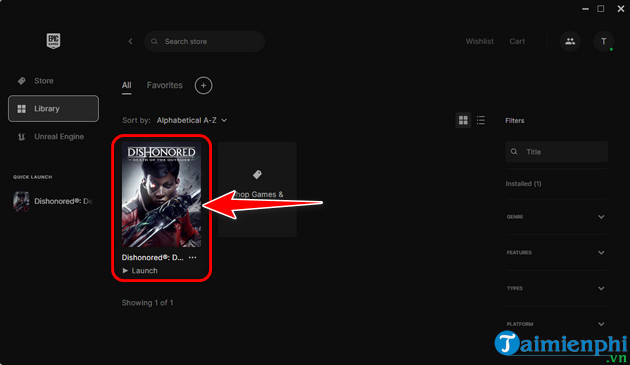Open the Shop Games & Mods tile
Viewport: 630px width, 365px height.
click(257, 189)
